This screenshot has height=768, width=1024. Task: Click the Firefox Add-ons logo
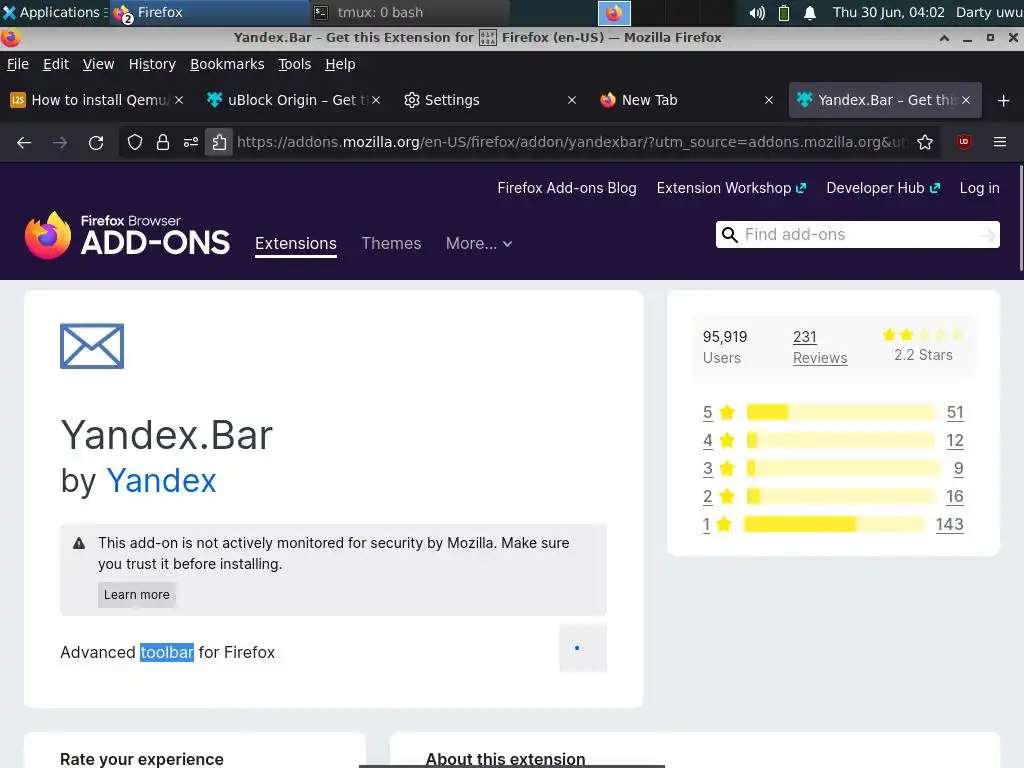point(127,235)
